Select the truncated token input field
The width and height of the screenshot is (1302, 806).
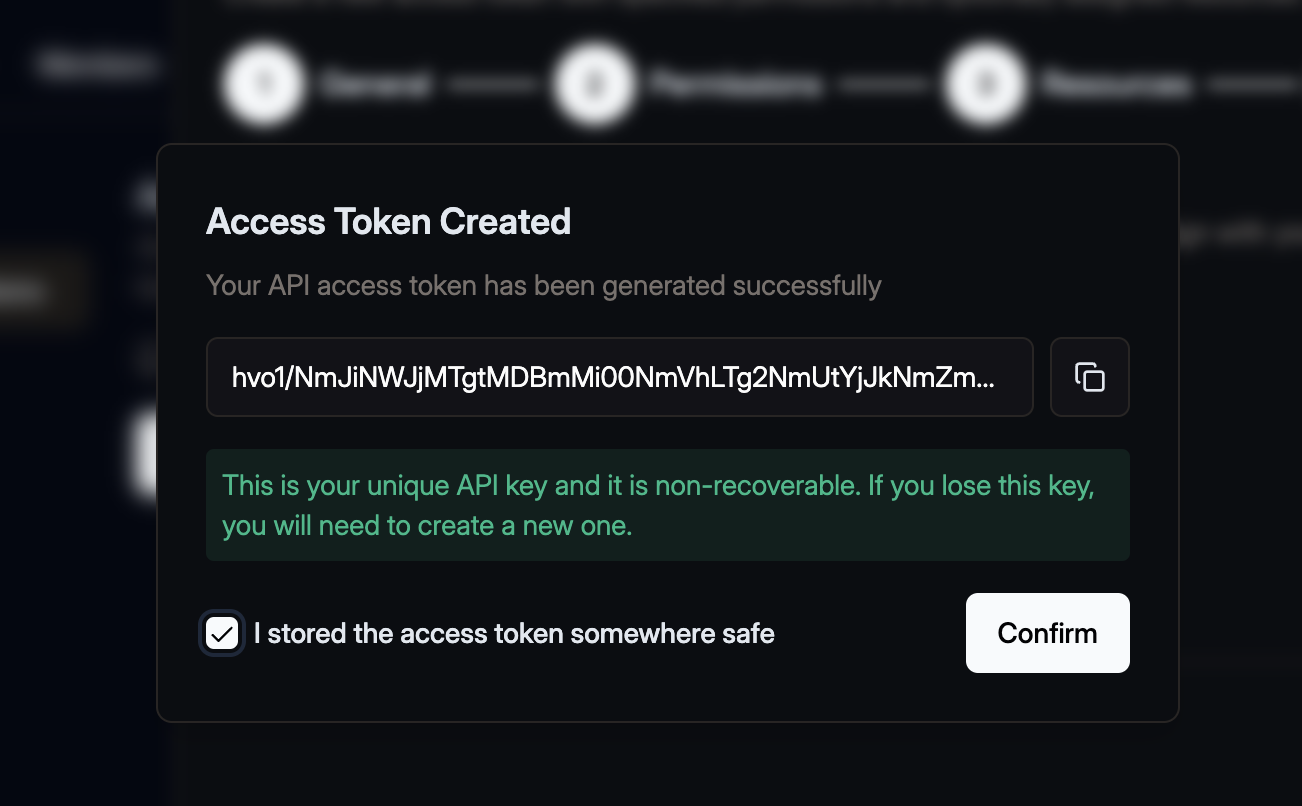(620, 377)
